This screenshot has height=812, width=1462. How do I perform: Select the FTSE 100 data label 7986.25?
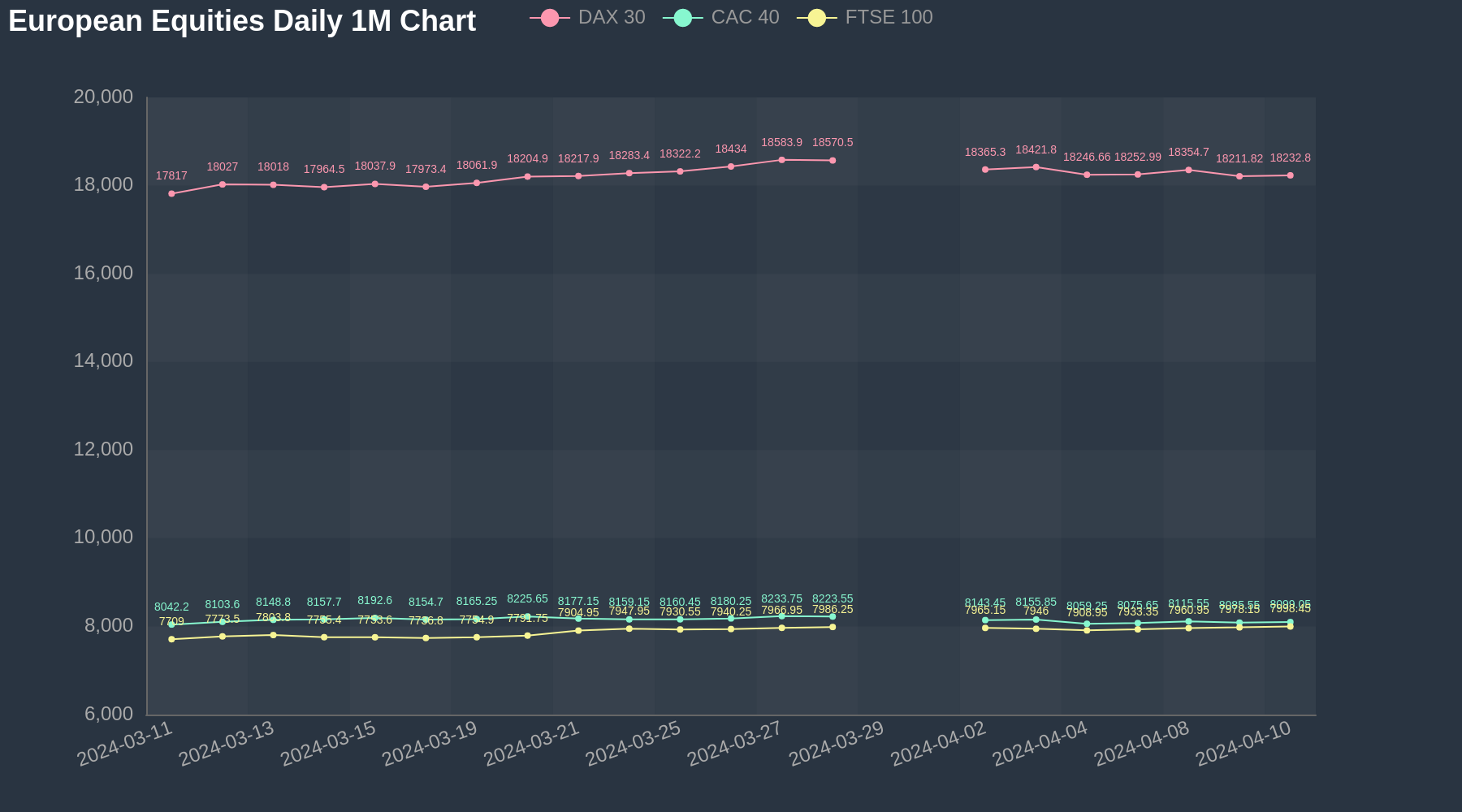point(833,609)
